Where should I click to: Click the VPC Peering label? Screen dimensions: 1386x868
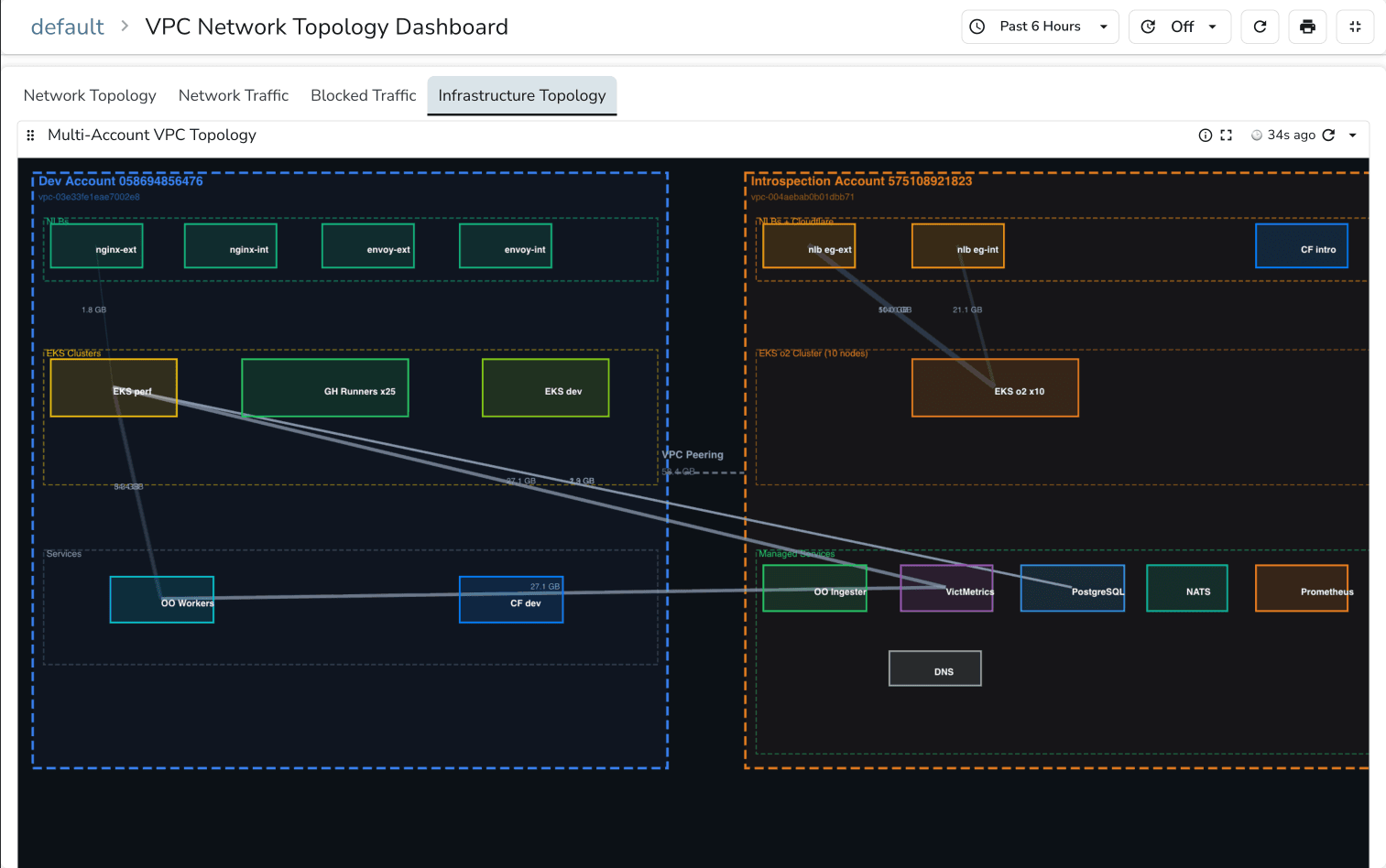pos(693,455)
